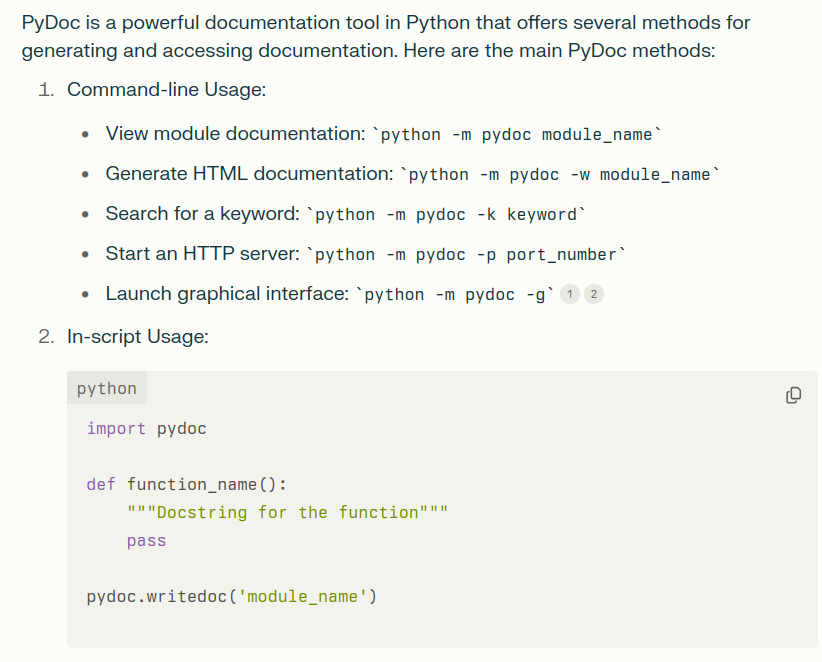This screenshot has height=662, width=822.
Task: Click 'python -m pydoc module_name' command
Action: point(516,135)
